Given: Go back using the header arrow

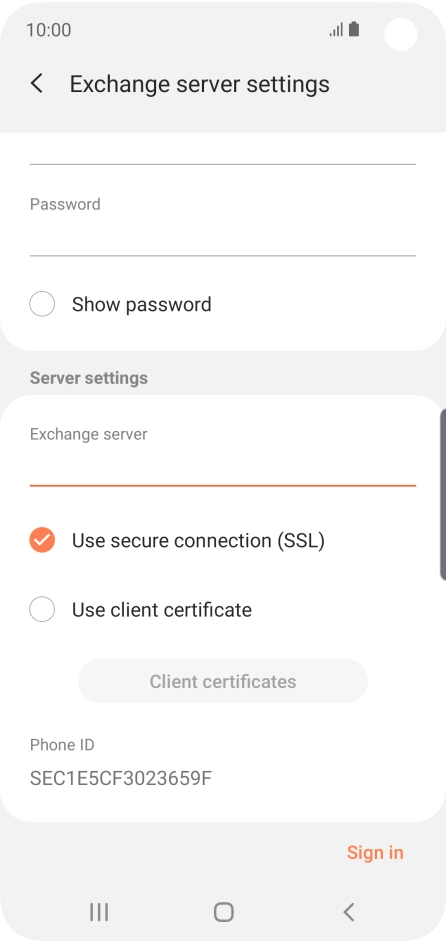Looking at the screenshot, I should 37,83.
